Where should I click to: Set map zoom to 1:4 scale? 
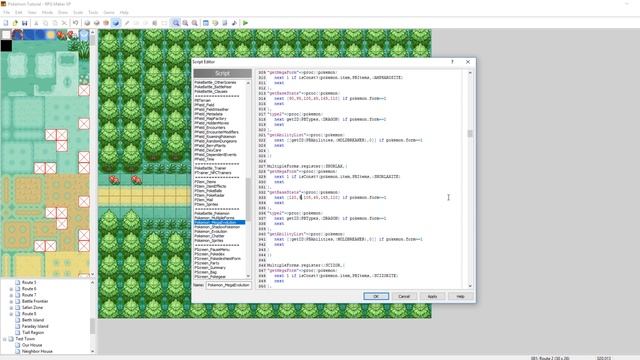click(195, 23)
